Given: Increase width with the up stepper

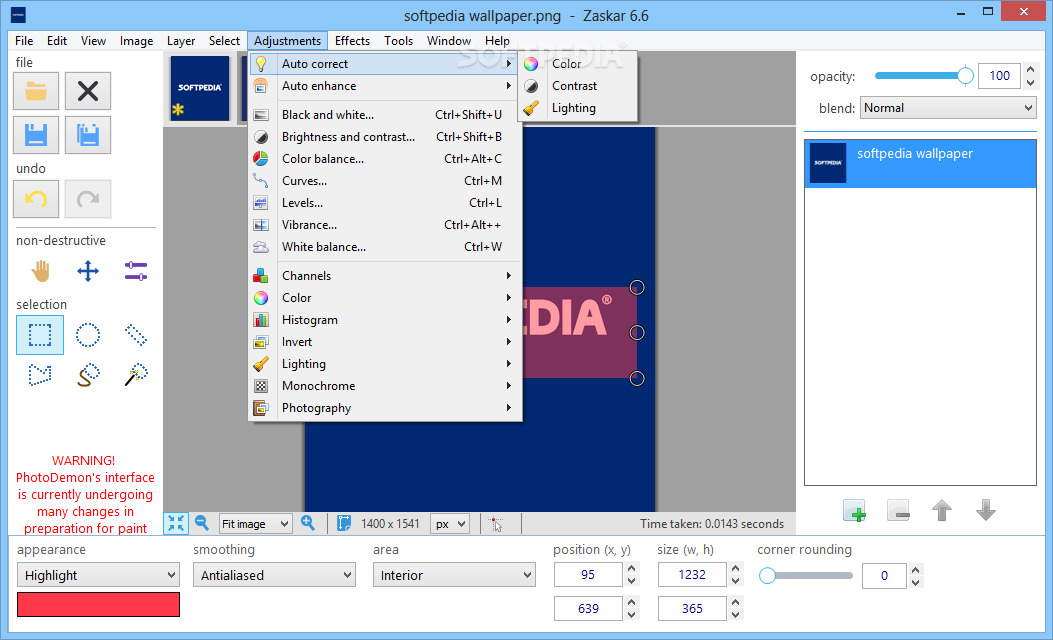Looking at the screenshot, I should (735, 569).
